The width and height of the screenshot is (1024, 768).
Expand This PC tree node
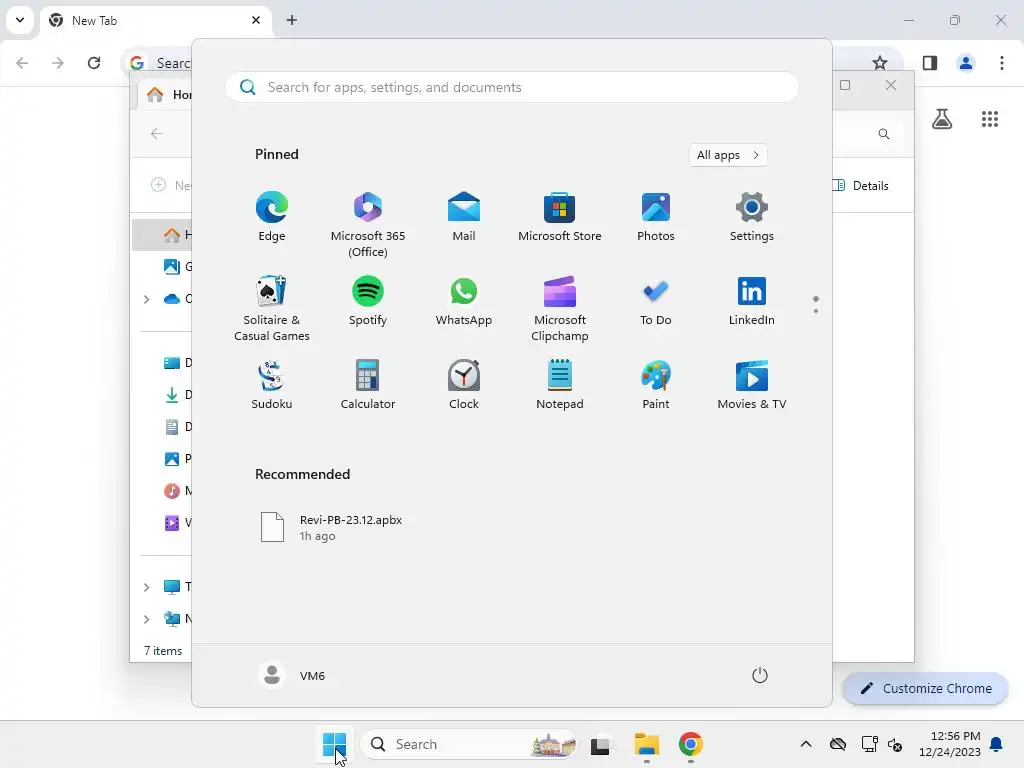(x=146, y=587)
